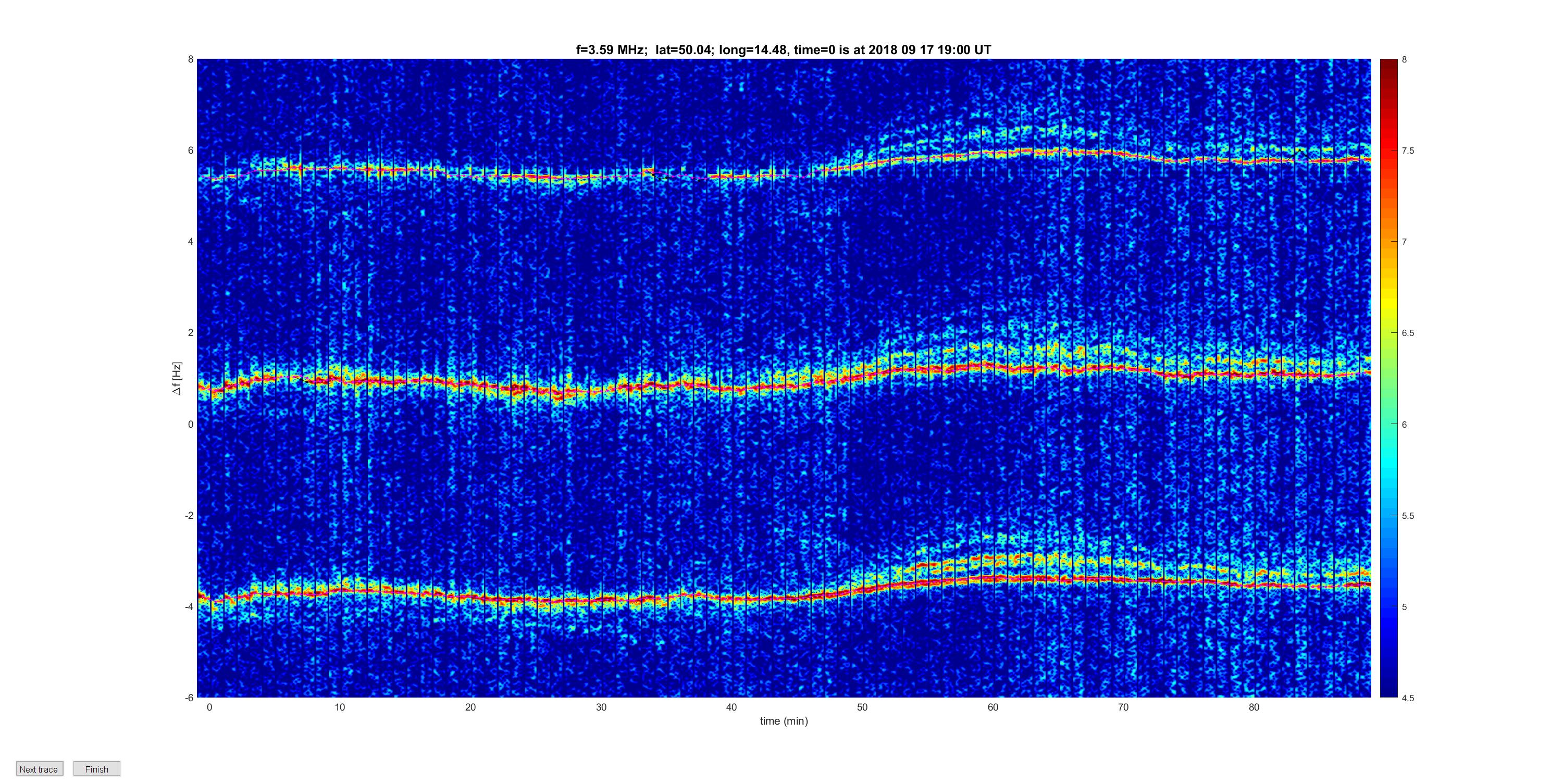The height and width of the screenshot is (784, 1563).
Task: Click y-axis tick label 6
Action: pyautogui.click(x=191, y=151)
